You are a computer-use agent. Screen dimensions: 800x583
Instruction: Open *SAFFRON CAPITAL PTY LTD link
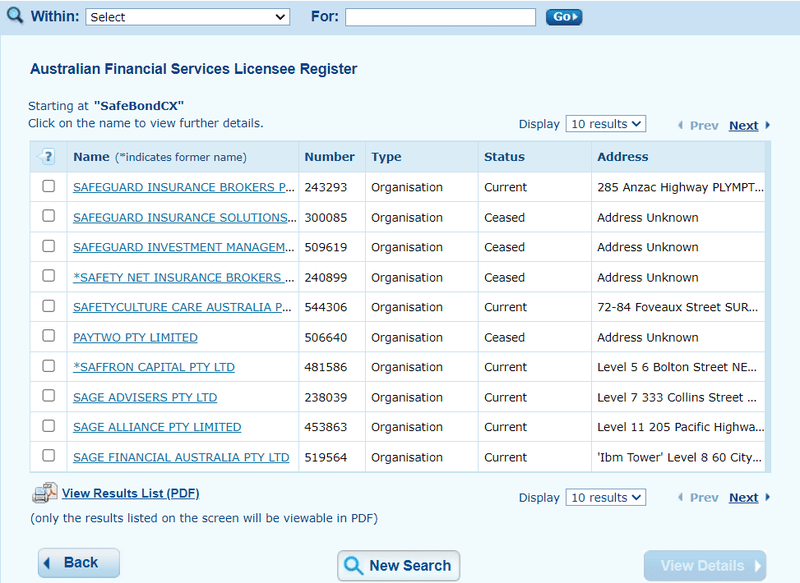[154, 367]
